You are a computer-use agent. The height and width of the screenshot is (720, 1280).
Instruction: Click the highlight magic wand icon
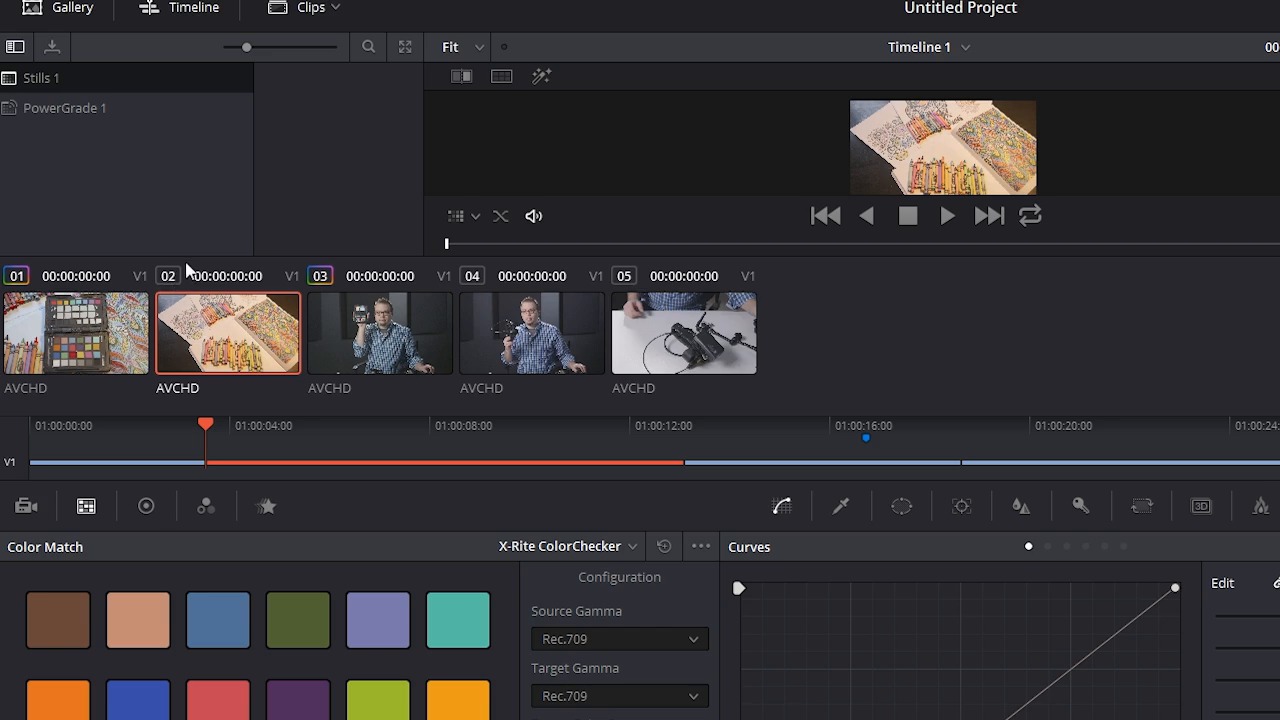coord(541,76)
